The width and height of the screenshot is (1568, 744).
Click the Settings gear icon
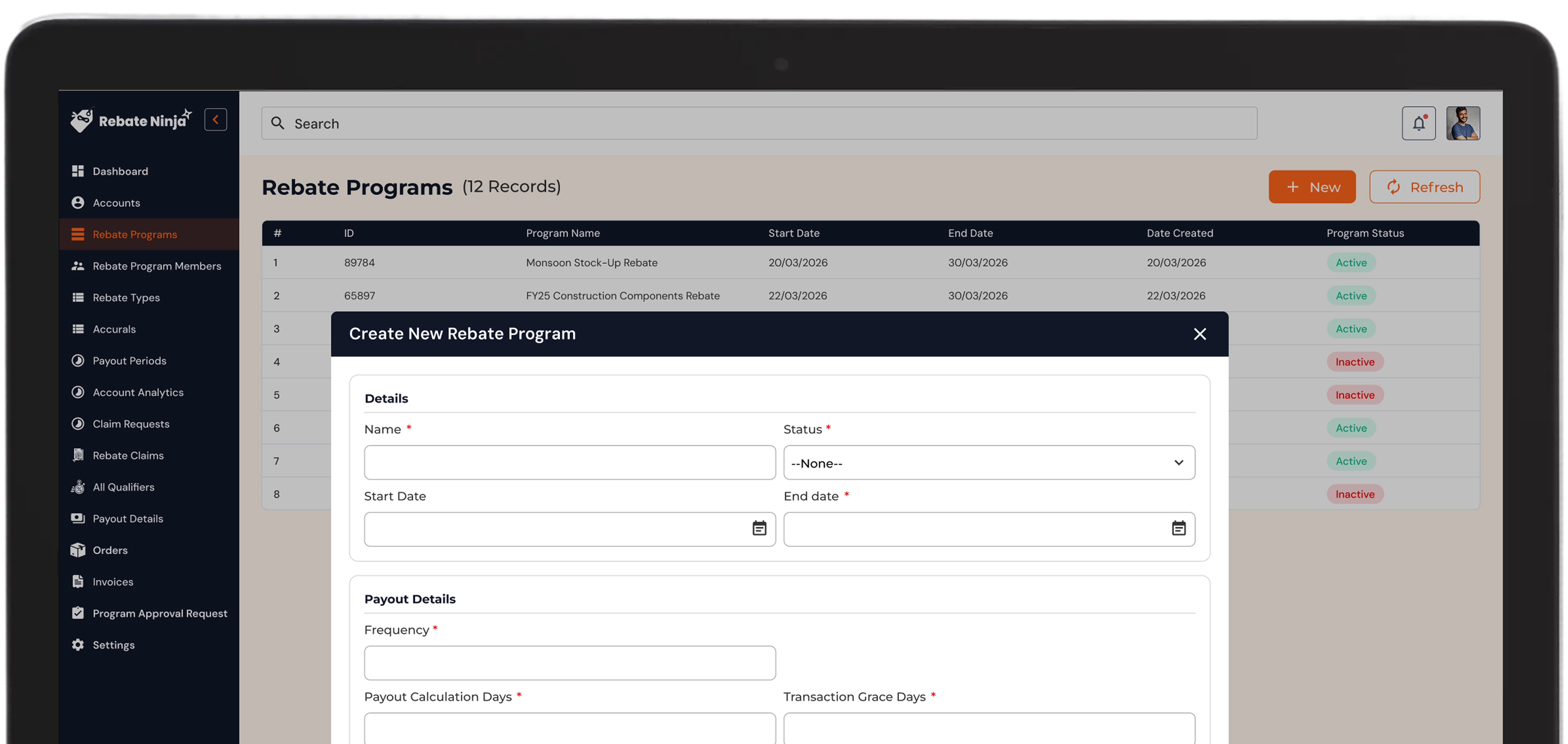[x=77, y=645]
